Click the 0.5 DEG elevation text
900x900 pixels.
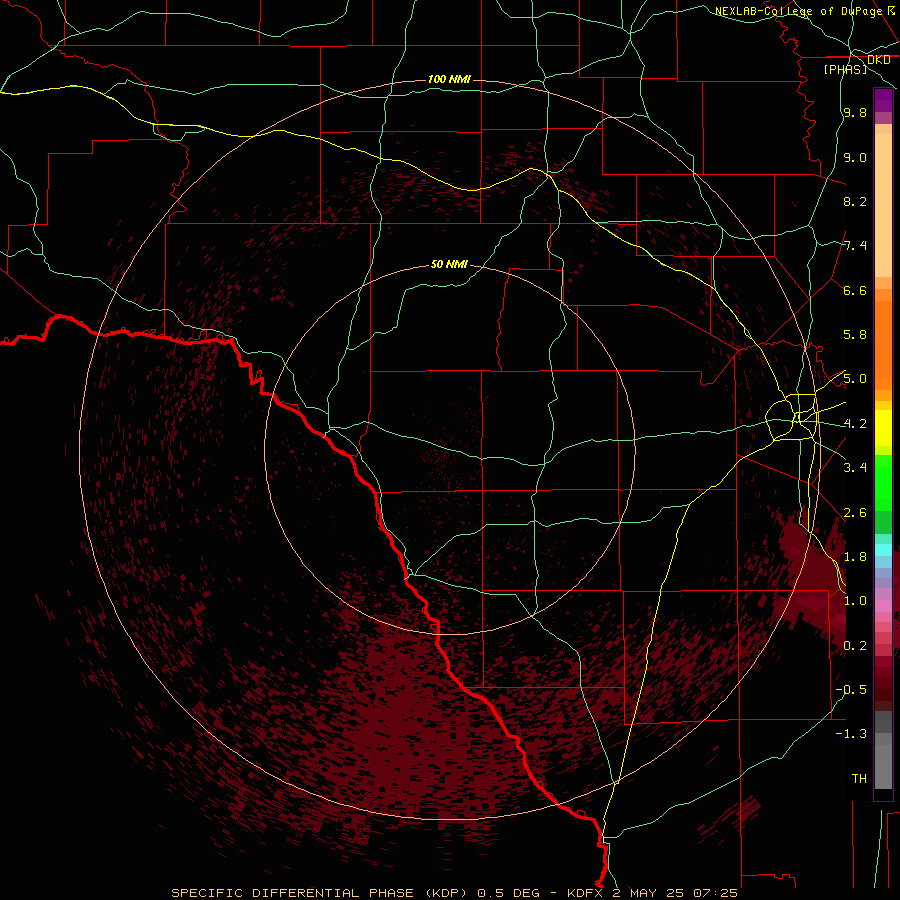coord(508,893)
